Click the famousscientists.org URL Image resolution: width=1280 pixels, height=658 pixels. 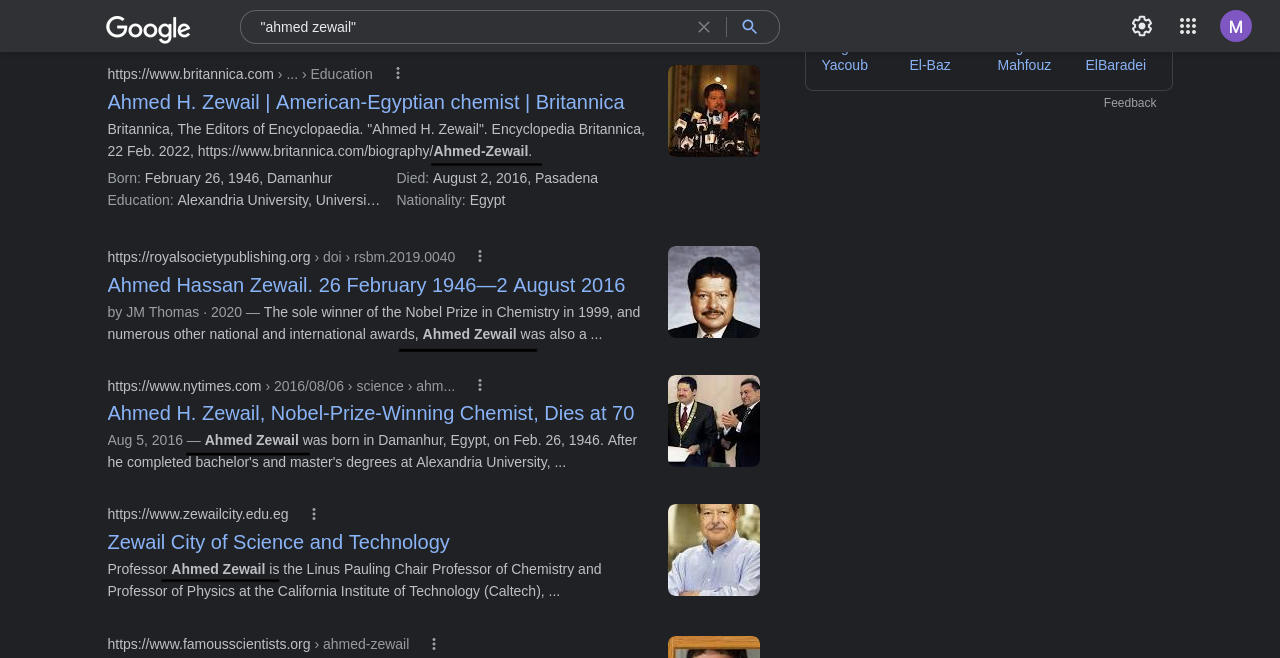click(258, 644)
